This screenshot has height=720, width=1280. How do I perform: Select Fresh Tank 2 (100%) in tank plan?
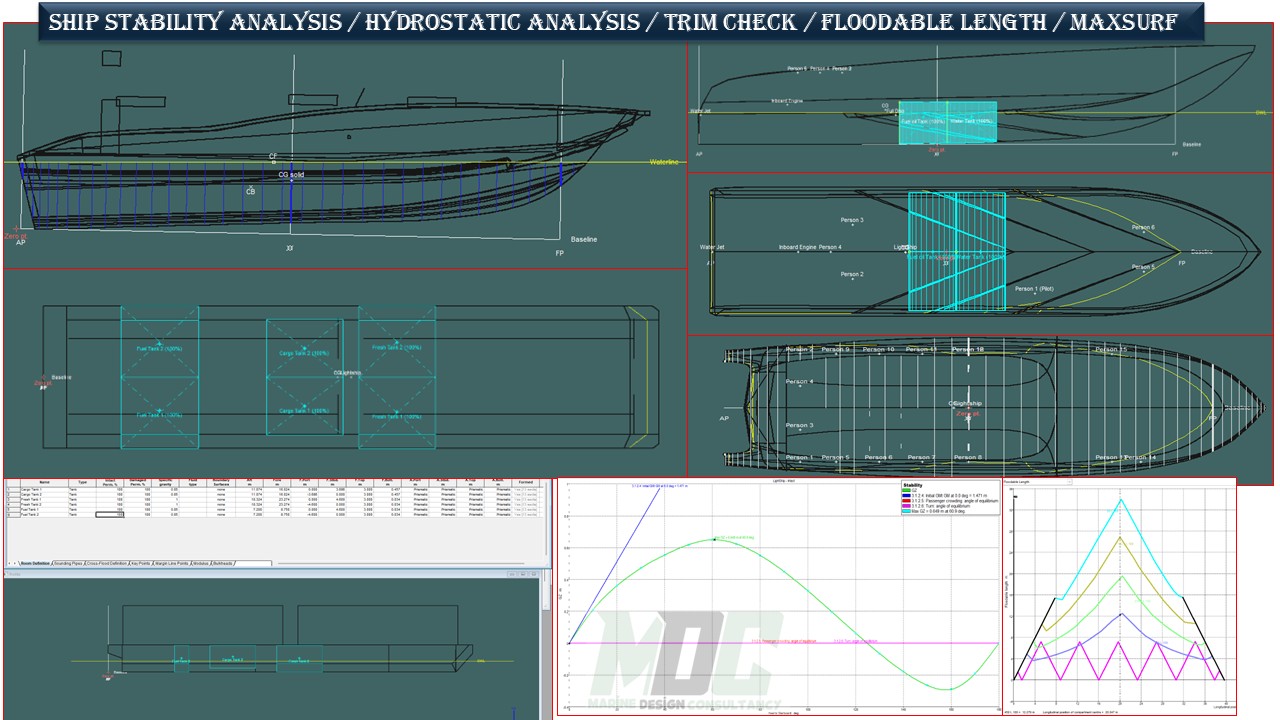click(x=398, y=348)
